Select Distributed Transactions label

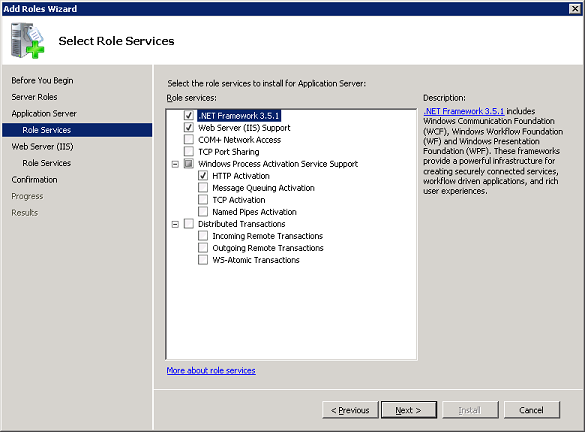click(242, 224)
